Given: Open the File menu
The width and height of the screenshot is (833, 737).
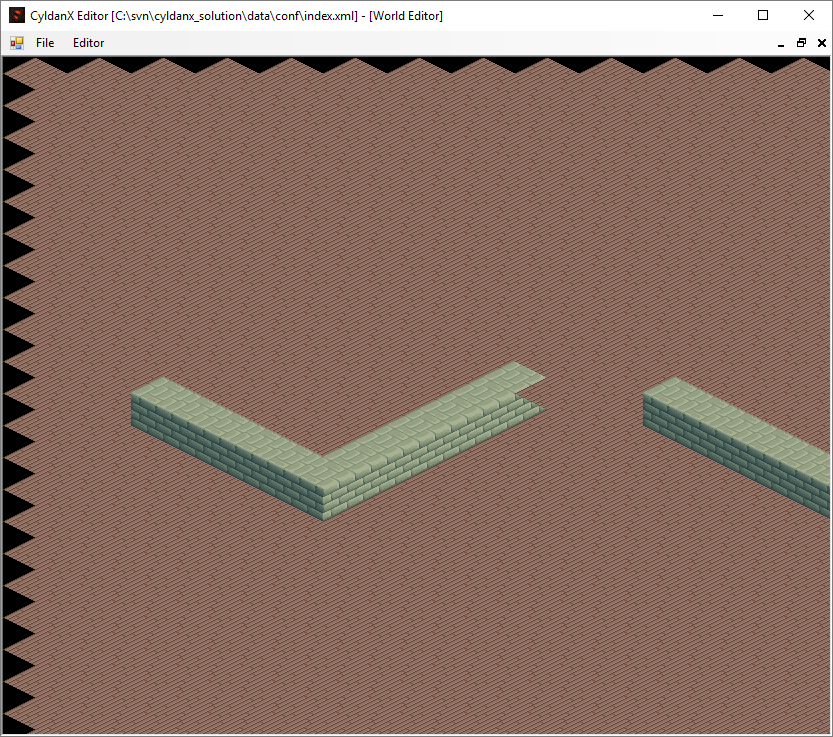Looking at the screenshot, I should click(45, 43).
